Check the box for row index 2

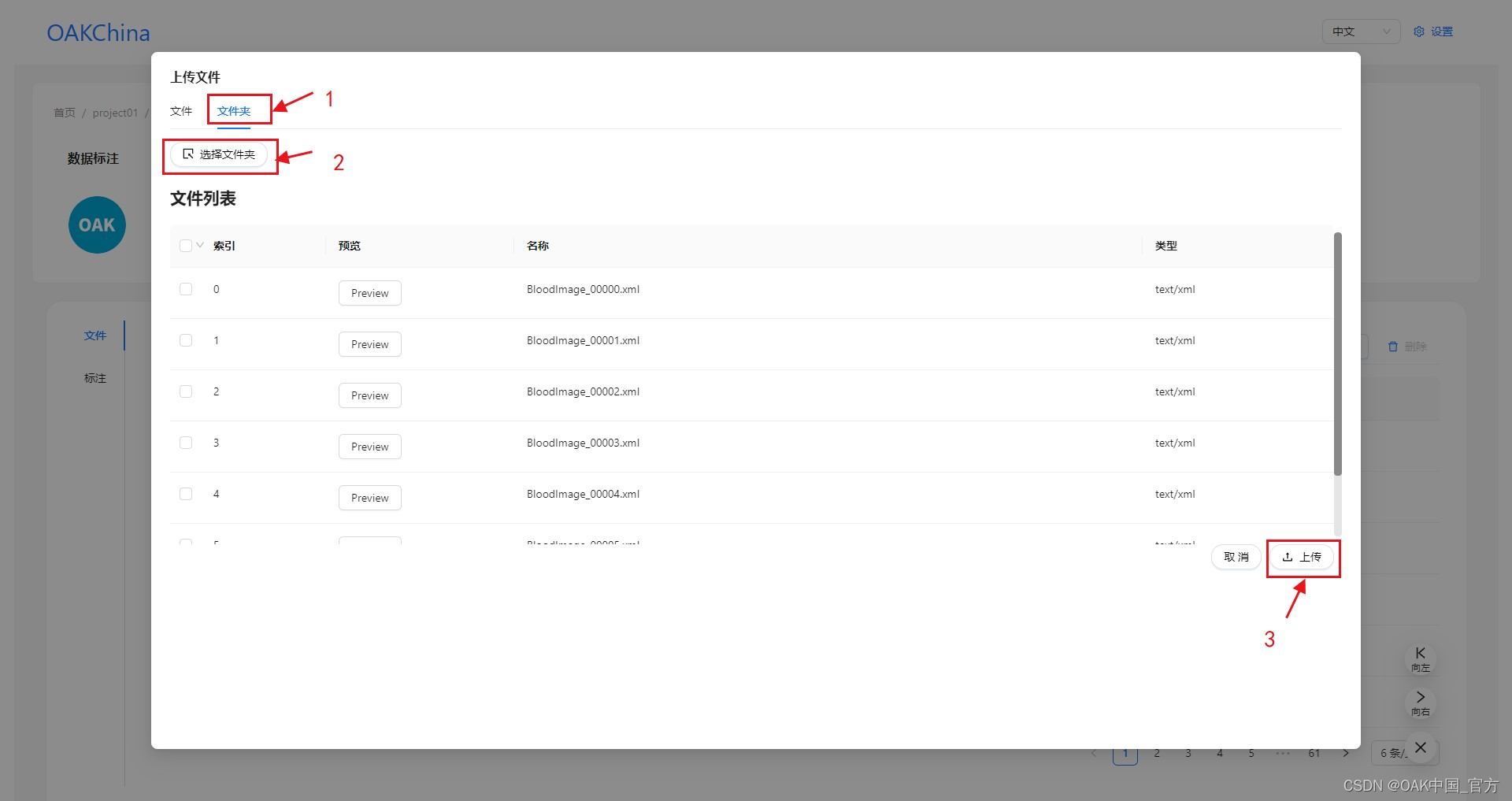pos(186,391)
